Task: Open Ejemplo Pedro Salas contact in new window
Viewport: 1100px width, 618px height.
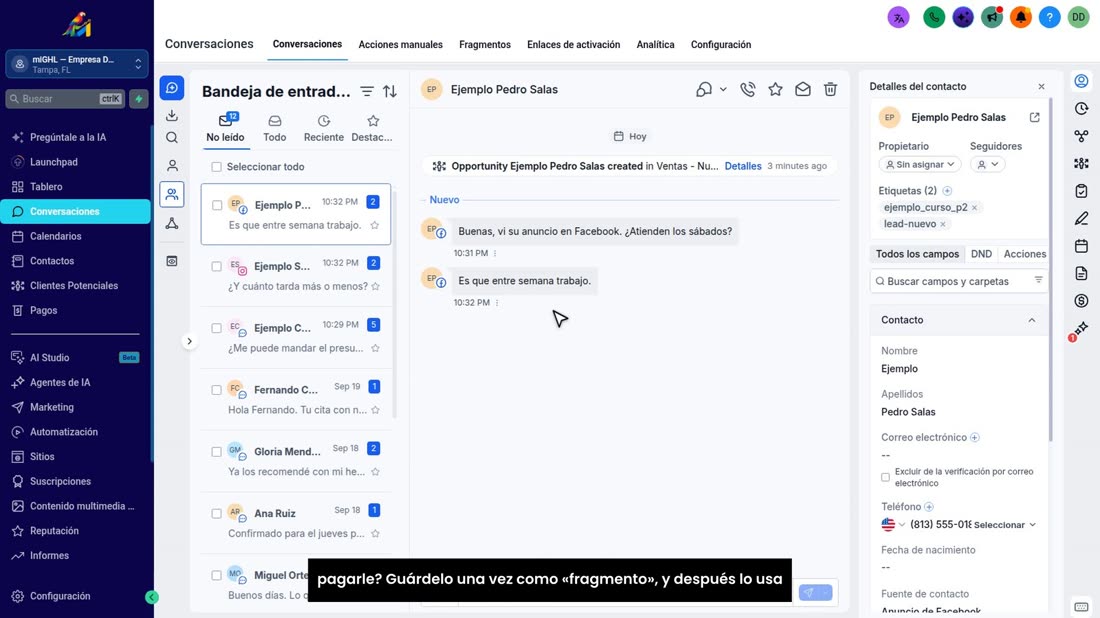Action: 1035,117
